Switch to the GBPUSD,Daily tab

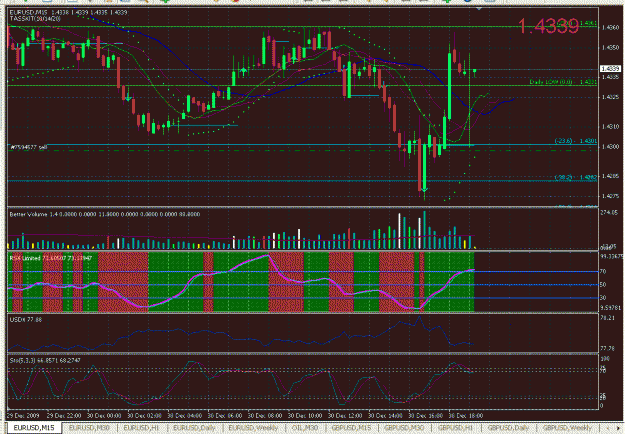tap(508, 428)
